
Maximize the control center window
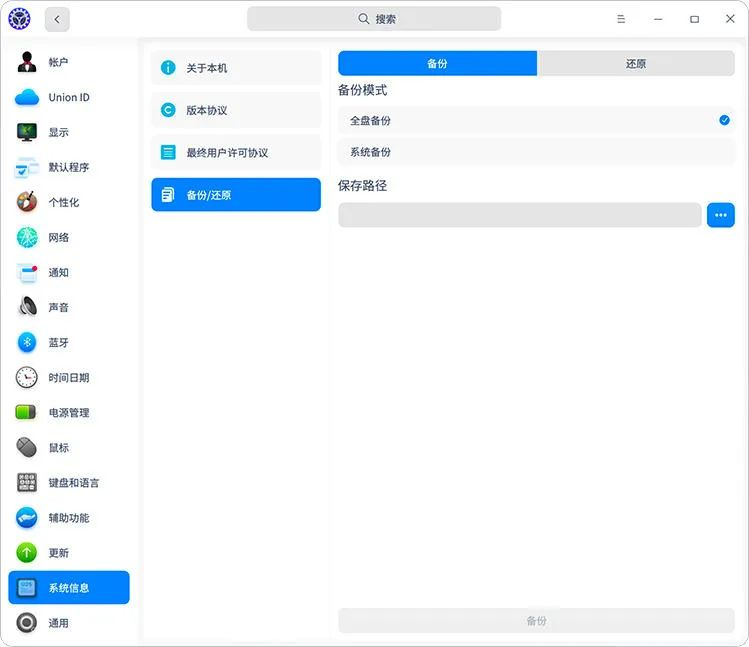[x=695, y=19]
